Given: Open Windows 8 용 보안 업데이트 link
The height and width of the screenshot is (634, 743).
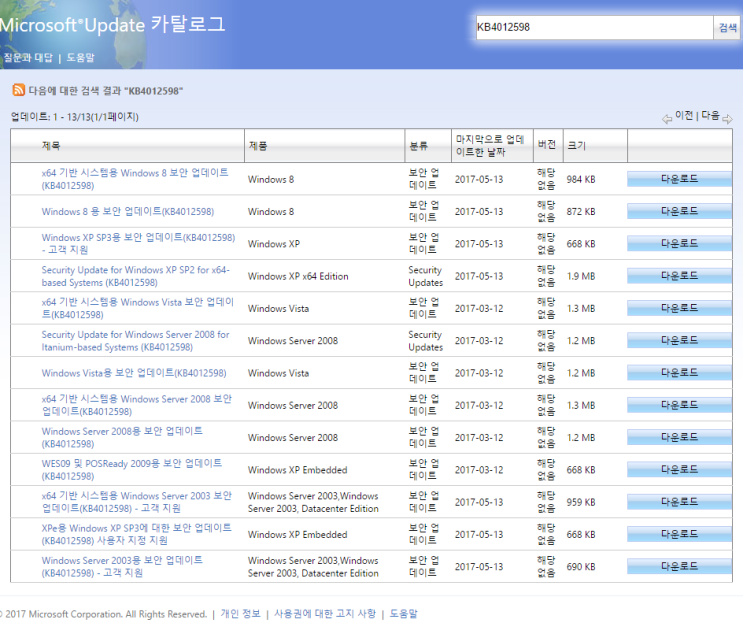Looking at the screenshot, I should point(128,211).
